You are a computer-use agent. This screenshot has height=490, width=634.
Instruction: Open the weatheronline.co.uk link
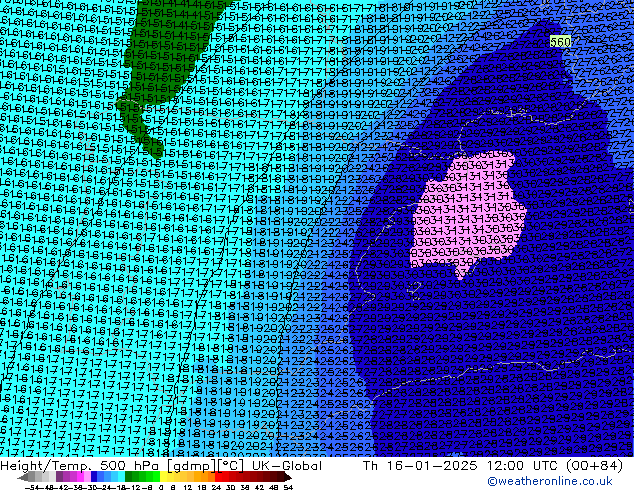coord(550,481)
